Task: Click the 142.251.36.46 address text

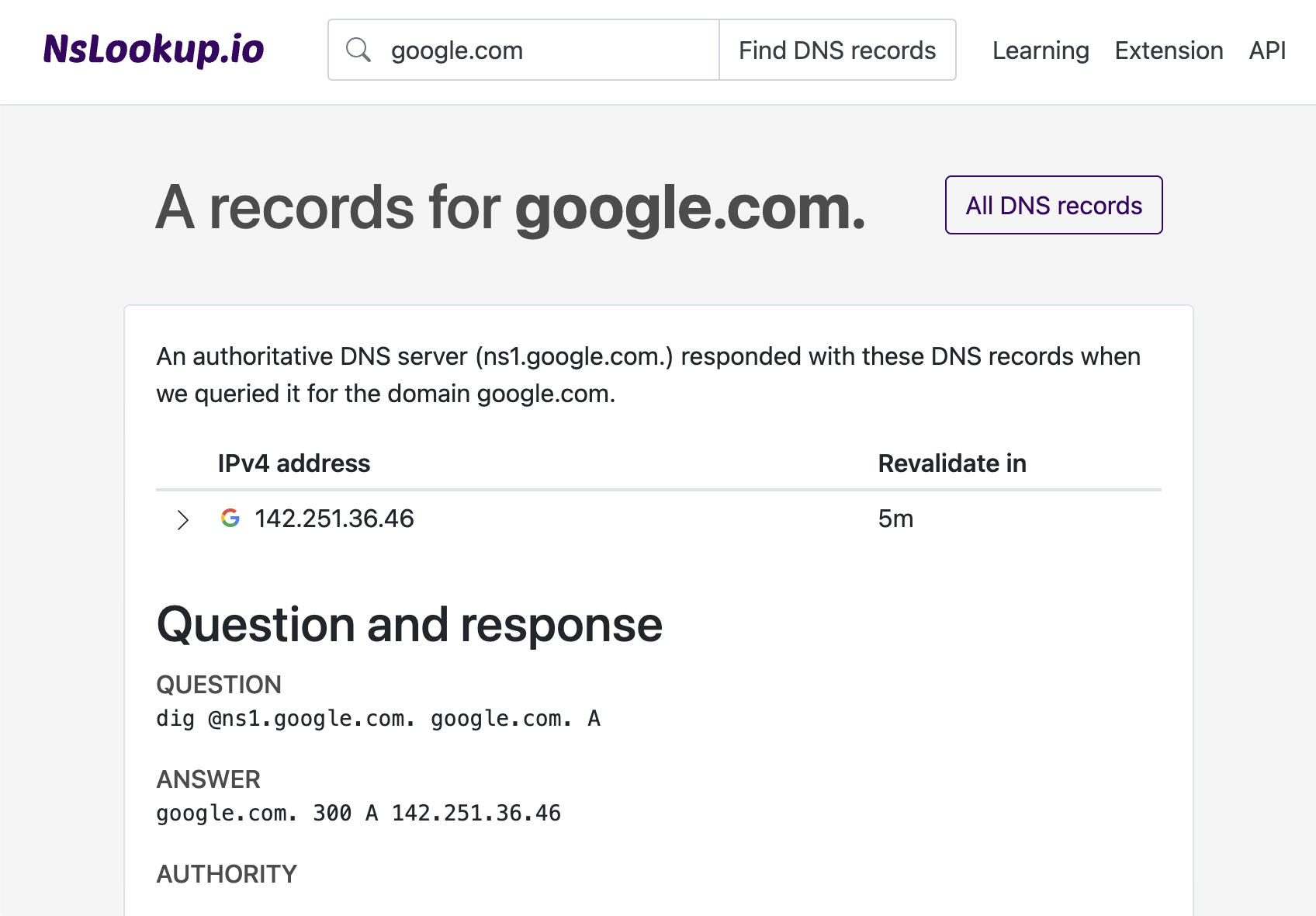Action: [334, 519]
